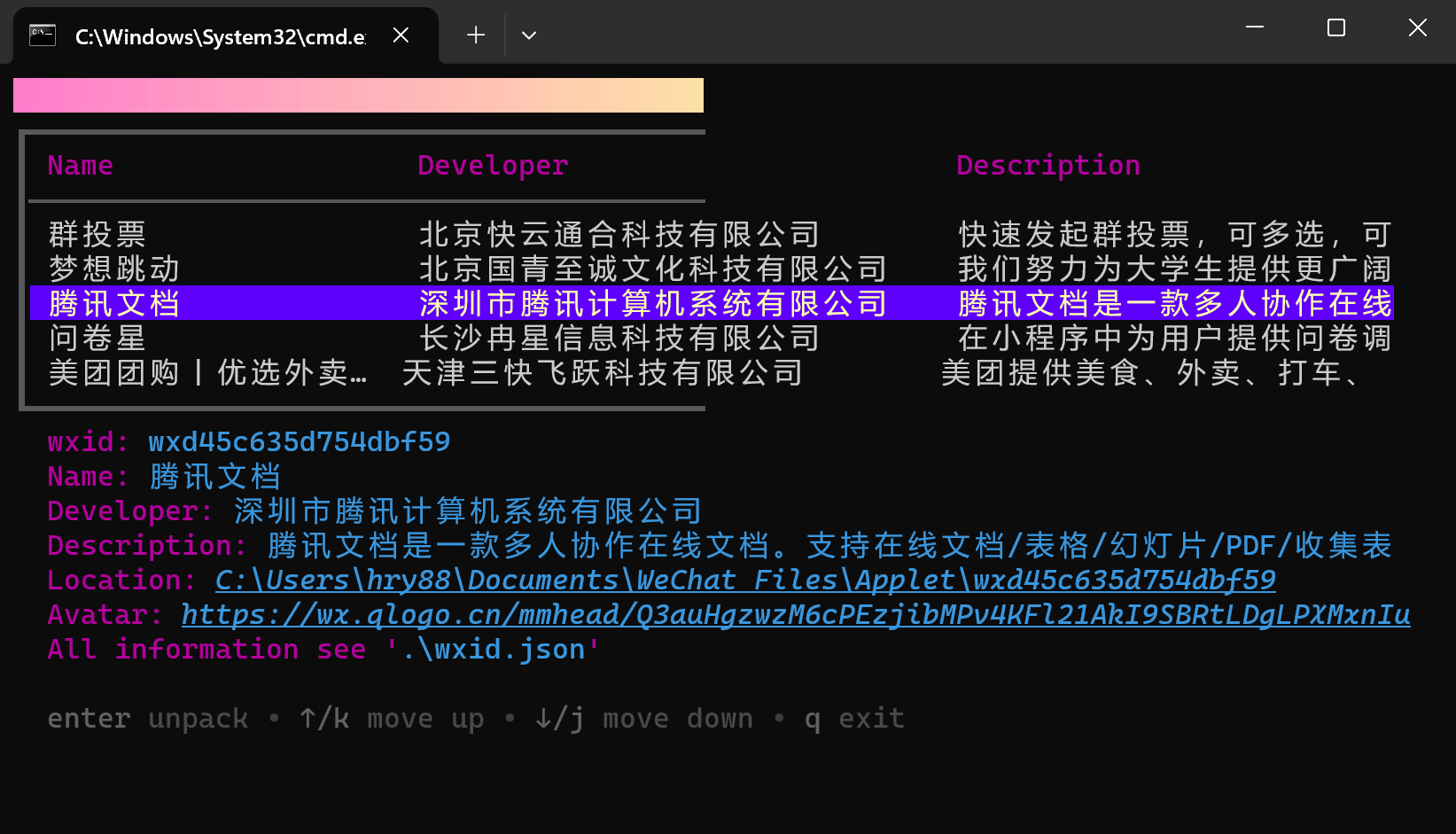Viewport: 1456px width, 834px height.
Task: Click description 美团提供美食、外卖、打车
Action: coord(1150,373)
